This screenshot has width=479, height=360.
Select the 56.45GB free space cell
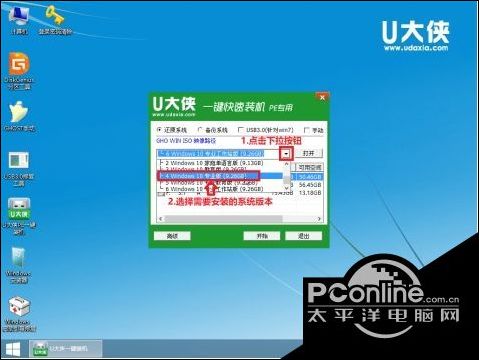310,185
